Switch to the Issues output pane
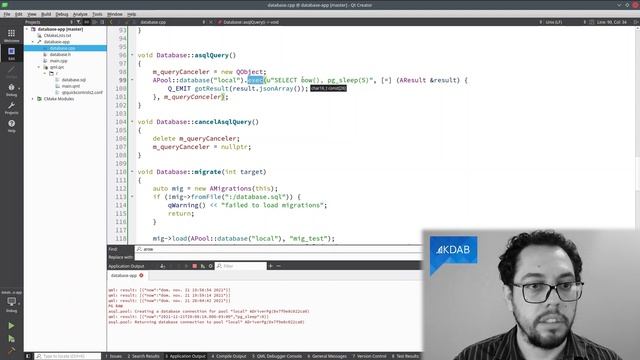 (113, 356)
